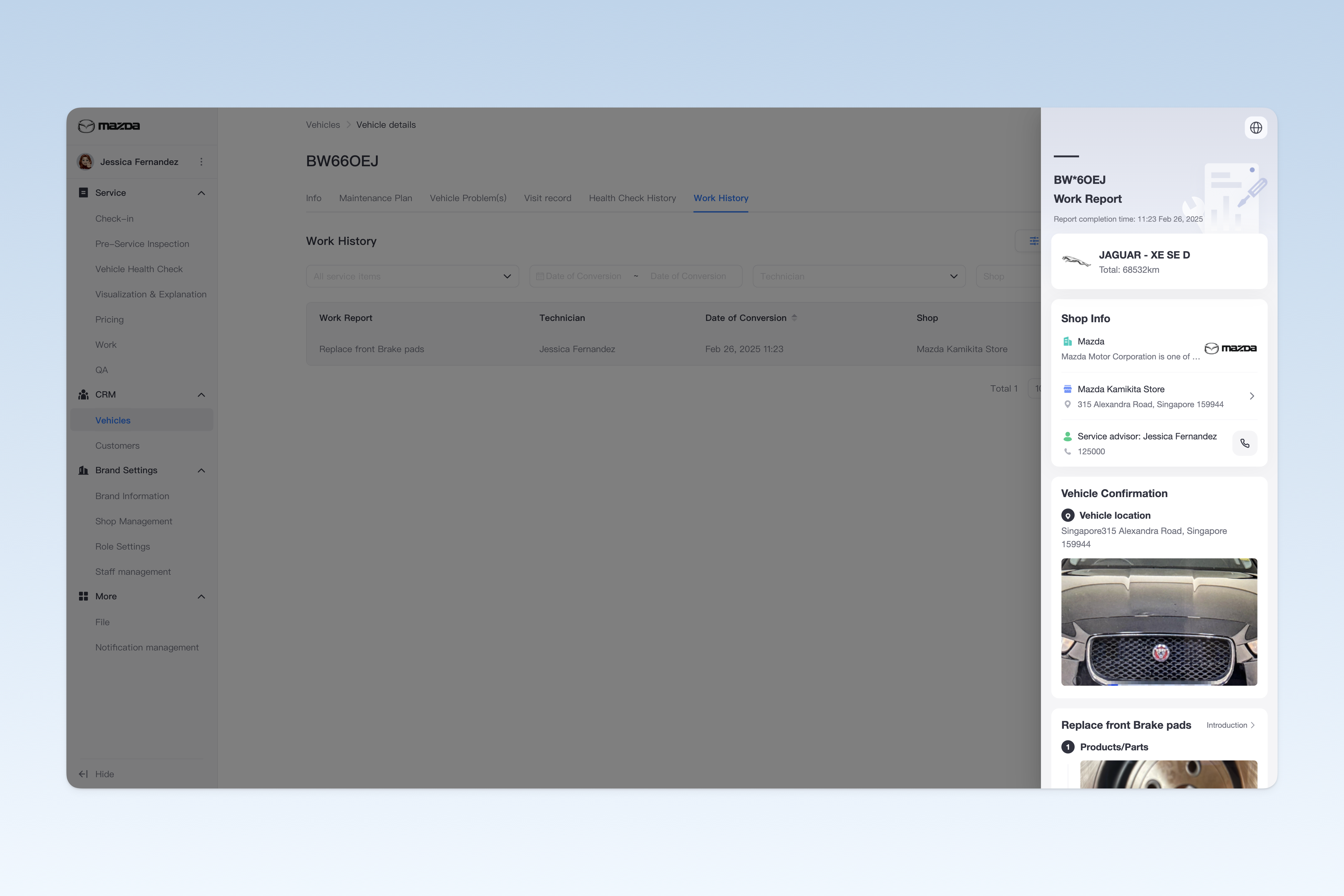Switch to the Info tab
This screenshot has width=1344, height=896.
(313, 198)
